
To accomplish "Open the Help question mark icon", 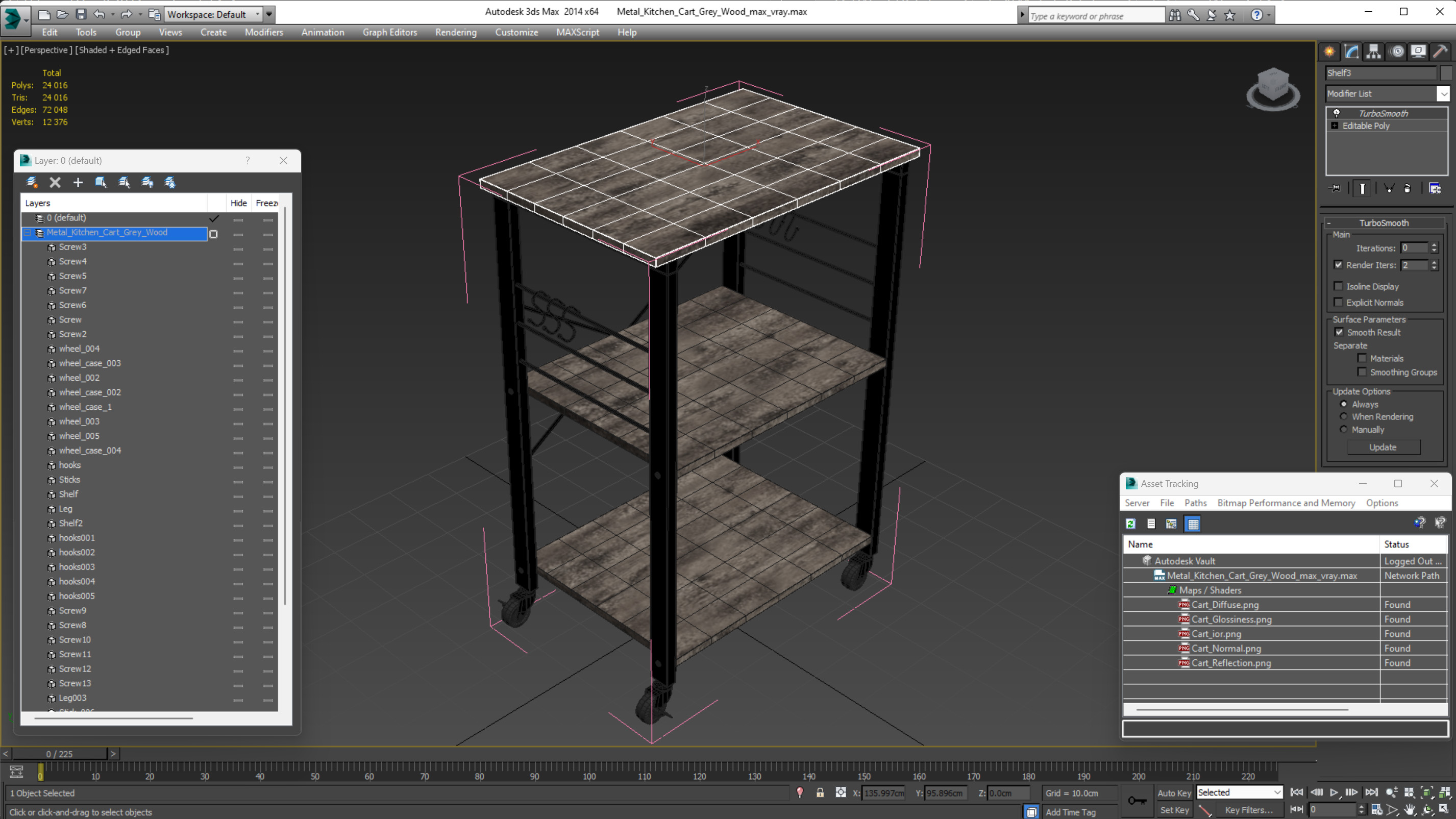I will coord(1256,15).
